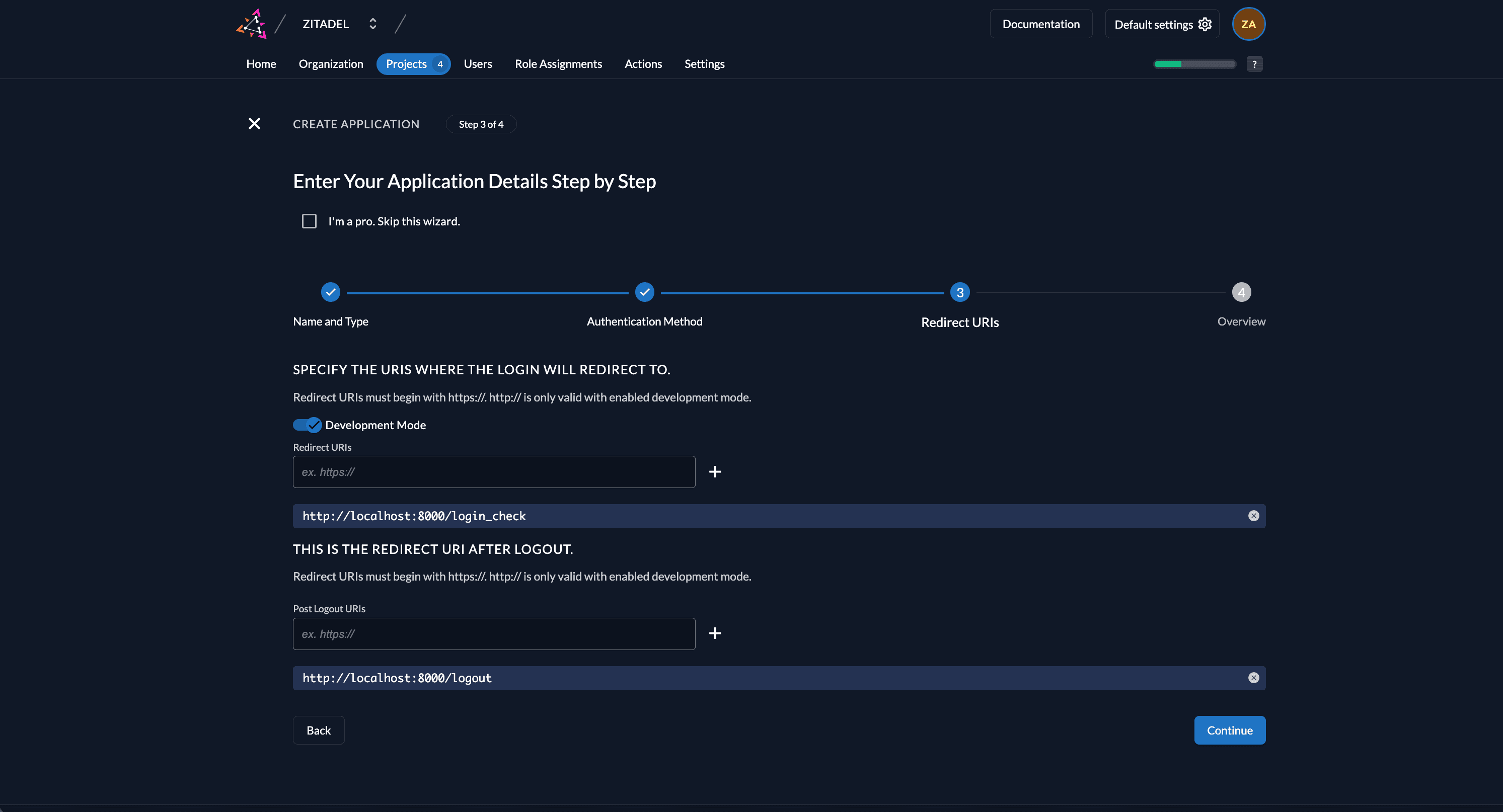Open the ZA user avatar menu
Screen dimensions: 1503x812
(1248, 24)
